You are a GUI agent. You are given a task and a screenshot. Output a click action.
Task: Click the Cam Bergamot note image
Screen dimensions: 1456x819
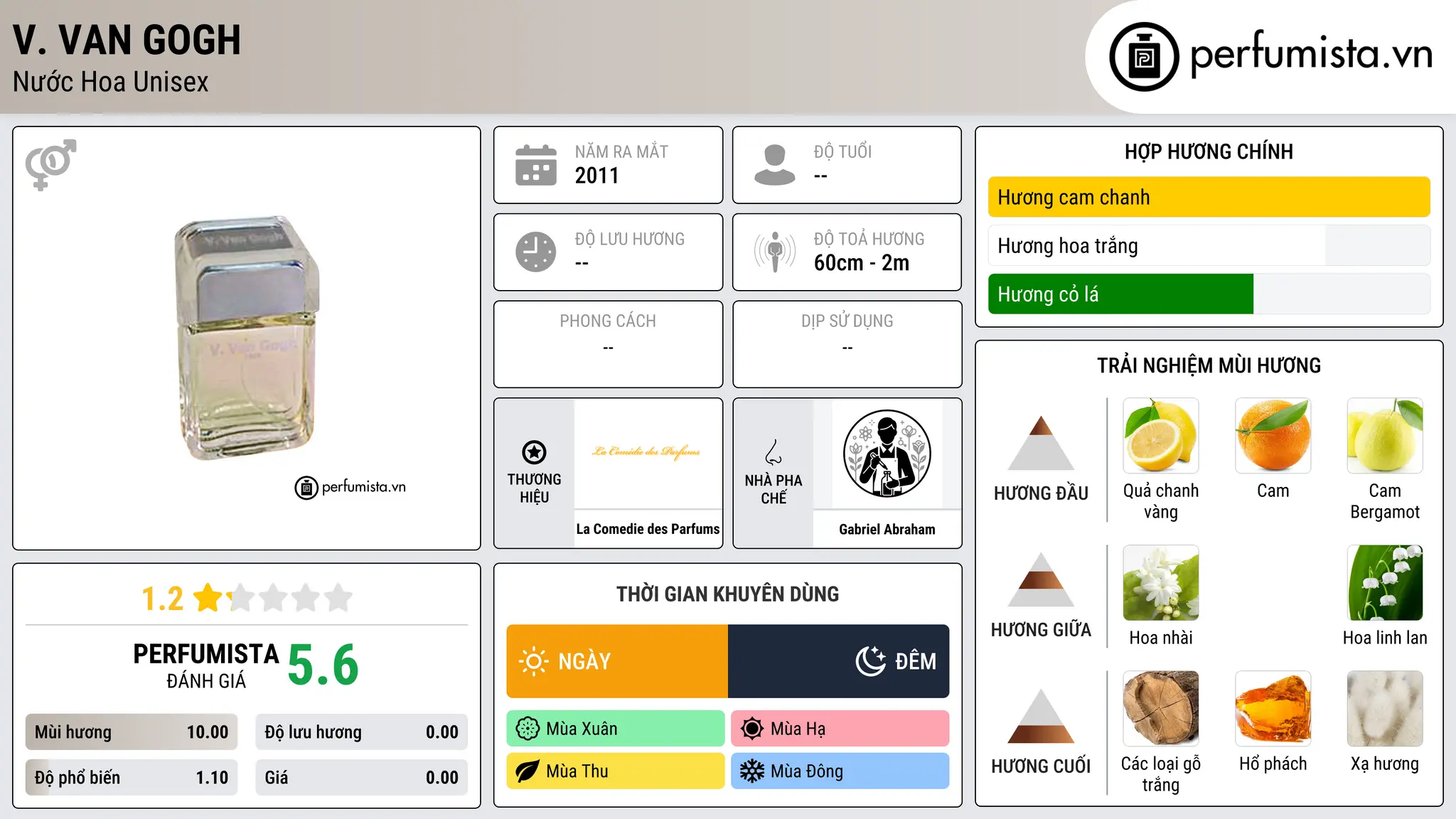pos(1385,436)
